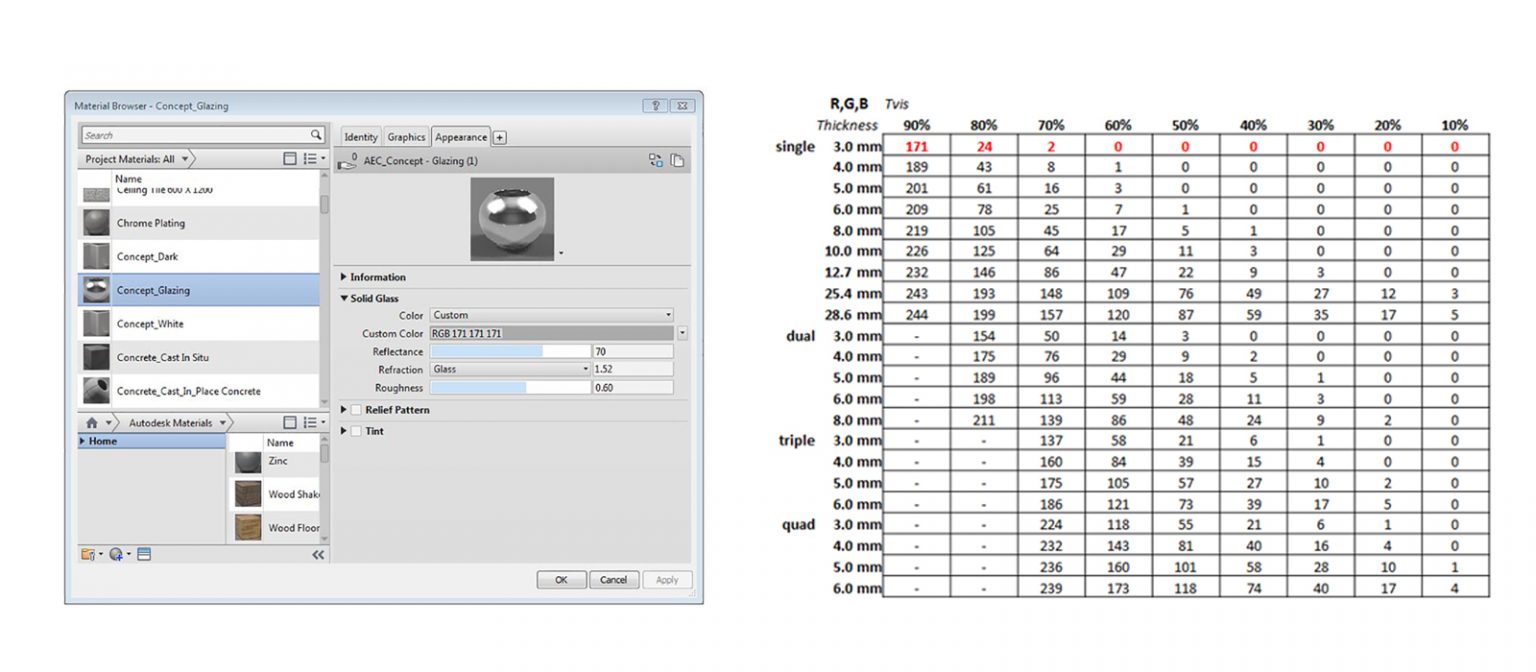1536x672 pixels.
Task: Open the material search with the magnifier icon
Action: pos(316,135)
